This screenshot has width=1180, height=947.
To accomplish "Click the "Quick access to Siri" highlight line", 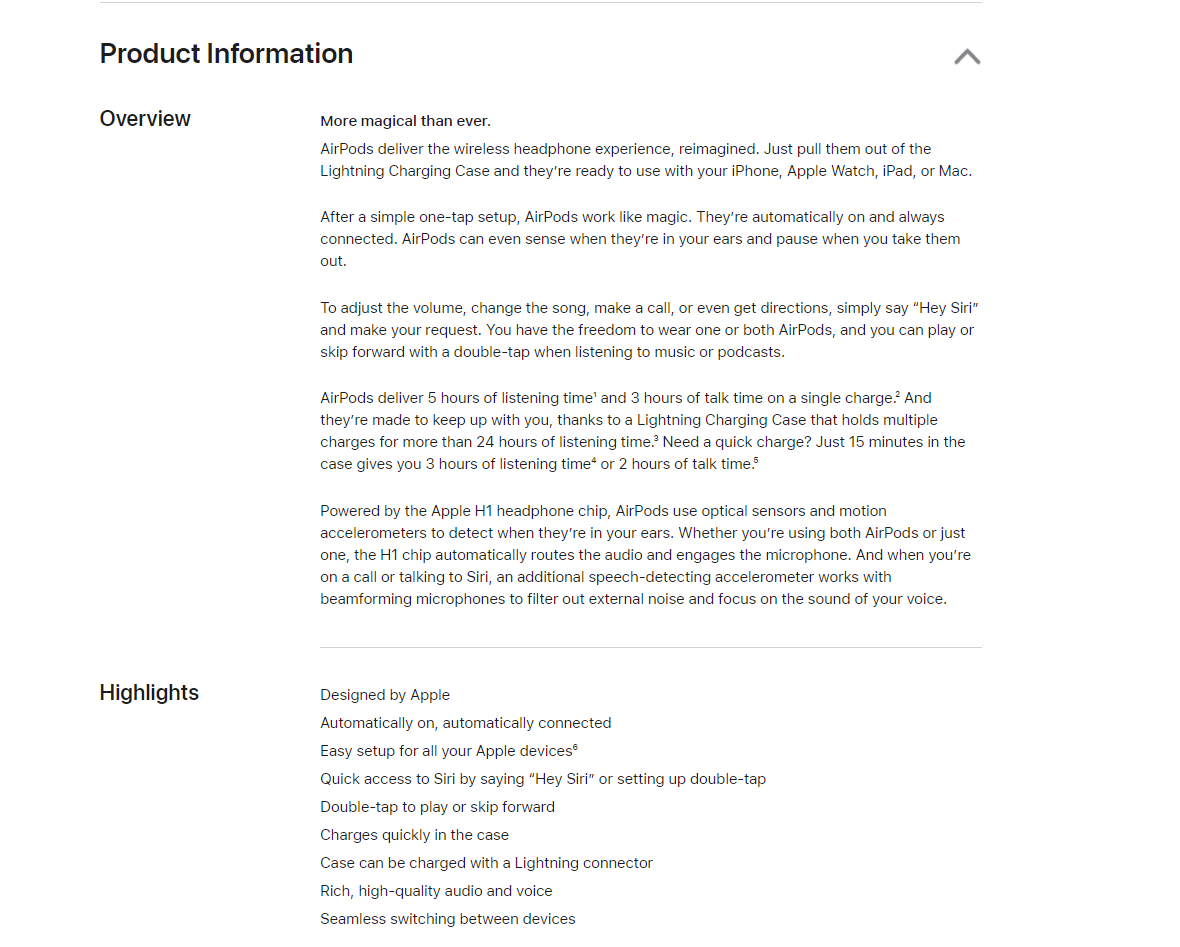I will [543, 779].
